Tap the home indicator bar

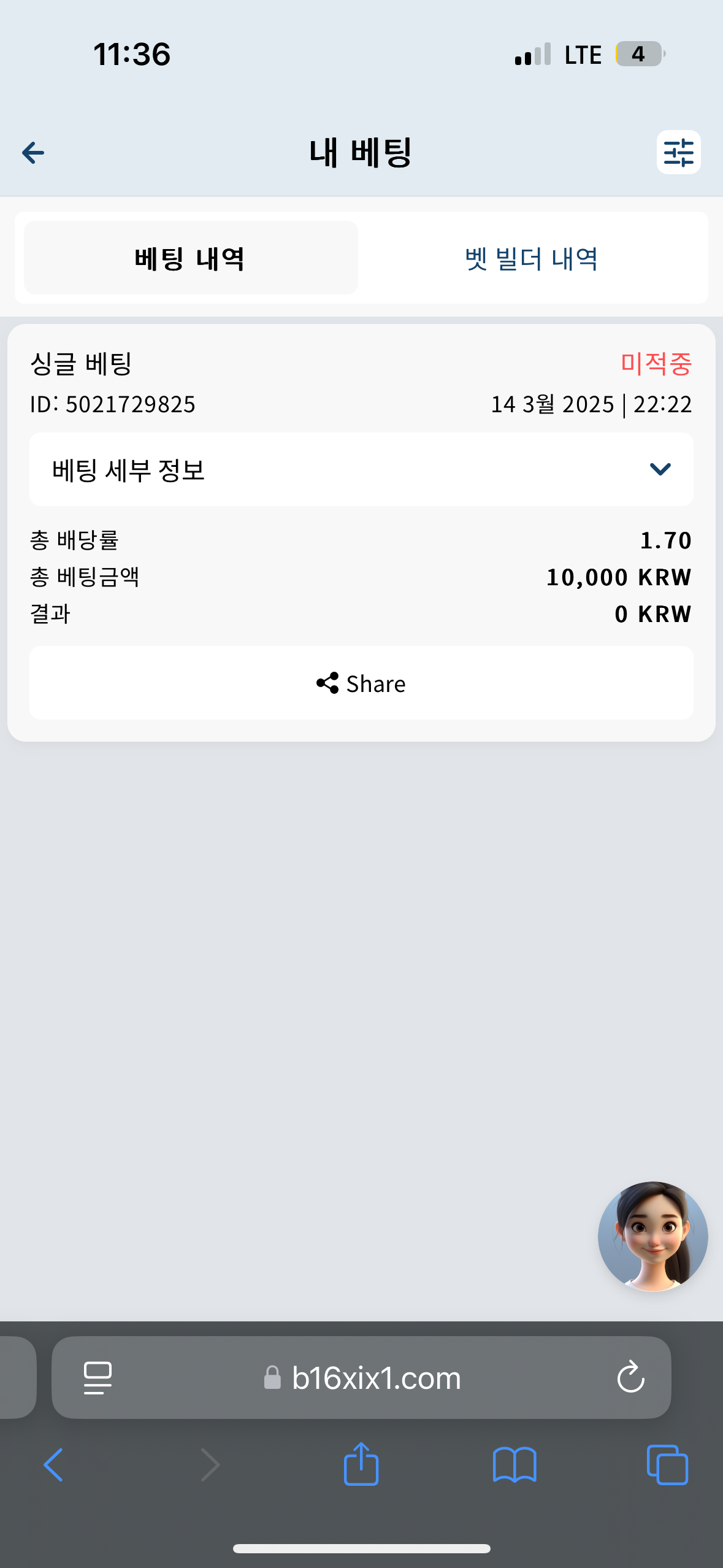click(361, 1548)
